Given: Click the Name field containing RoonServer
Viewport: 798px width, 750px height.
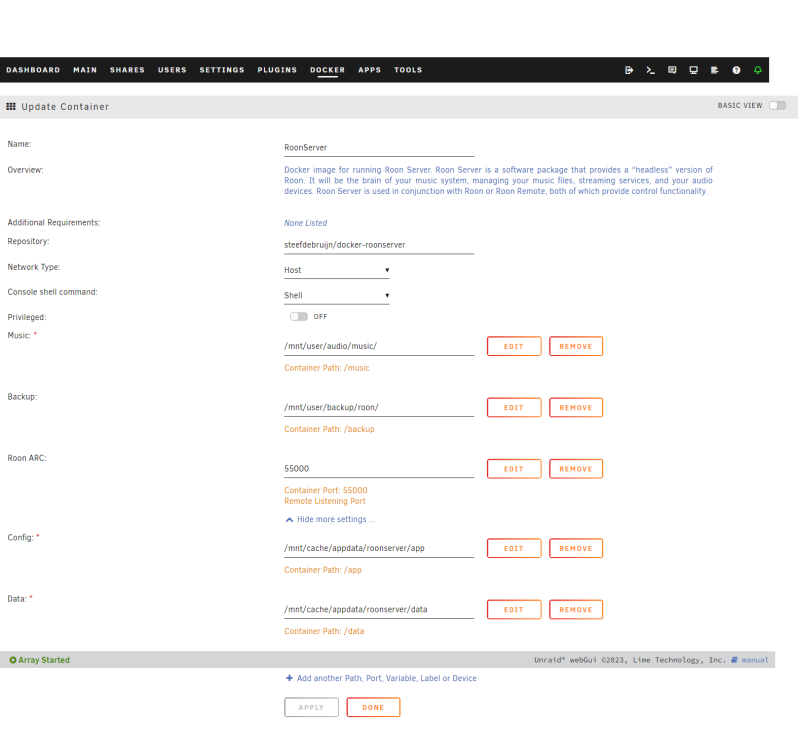Looking at the screenshot, I should tap(379, 148).
